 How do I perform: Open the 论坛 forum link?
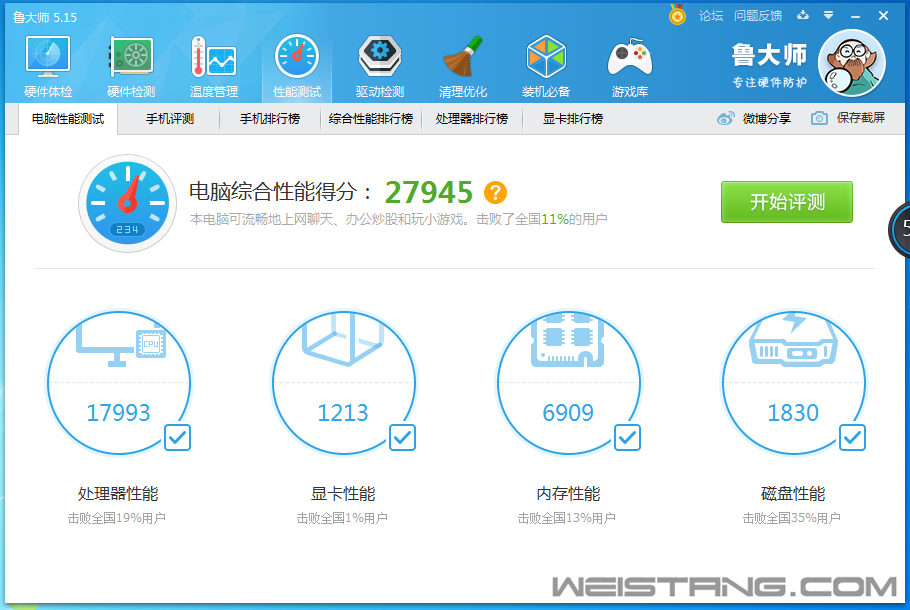click(711, 16)
